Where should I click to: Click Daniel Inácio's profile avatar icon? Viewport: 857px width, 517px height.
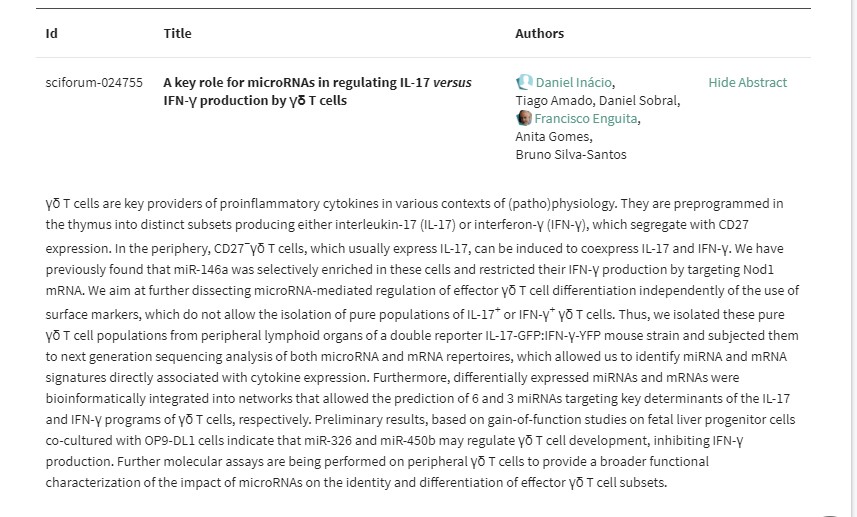coord(524,83)
